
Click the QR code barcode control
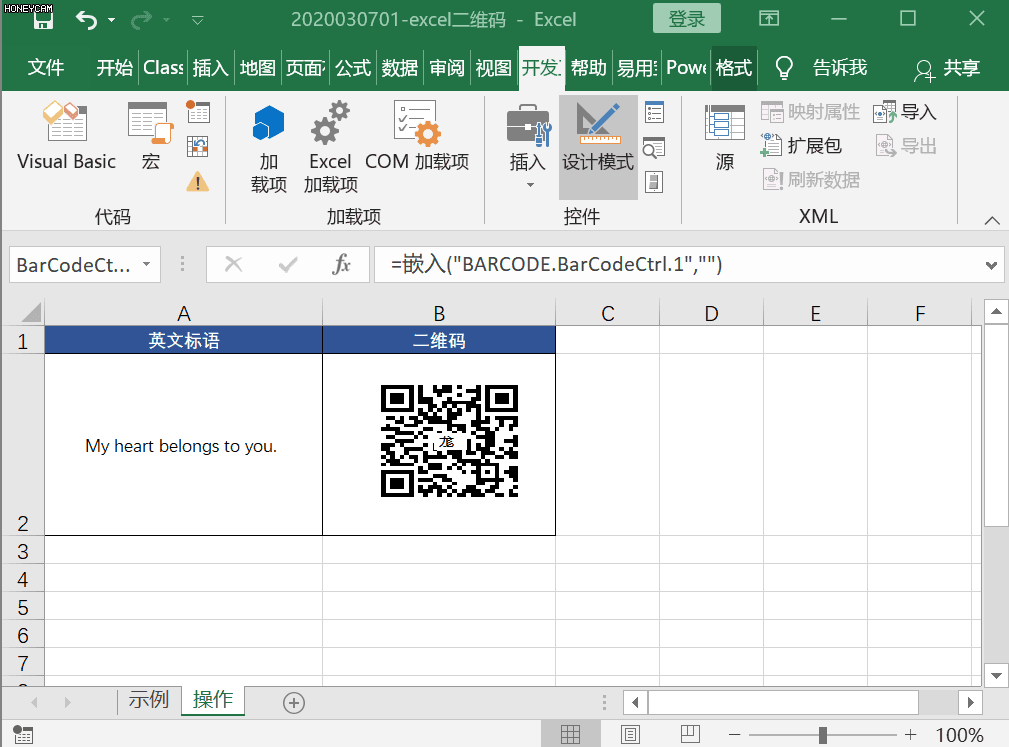[449, 441]
